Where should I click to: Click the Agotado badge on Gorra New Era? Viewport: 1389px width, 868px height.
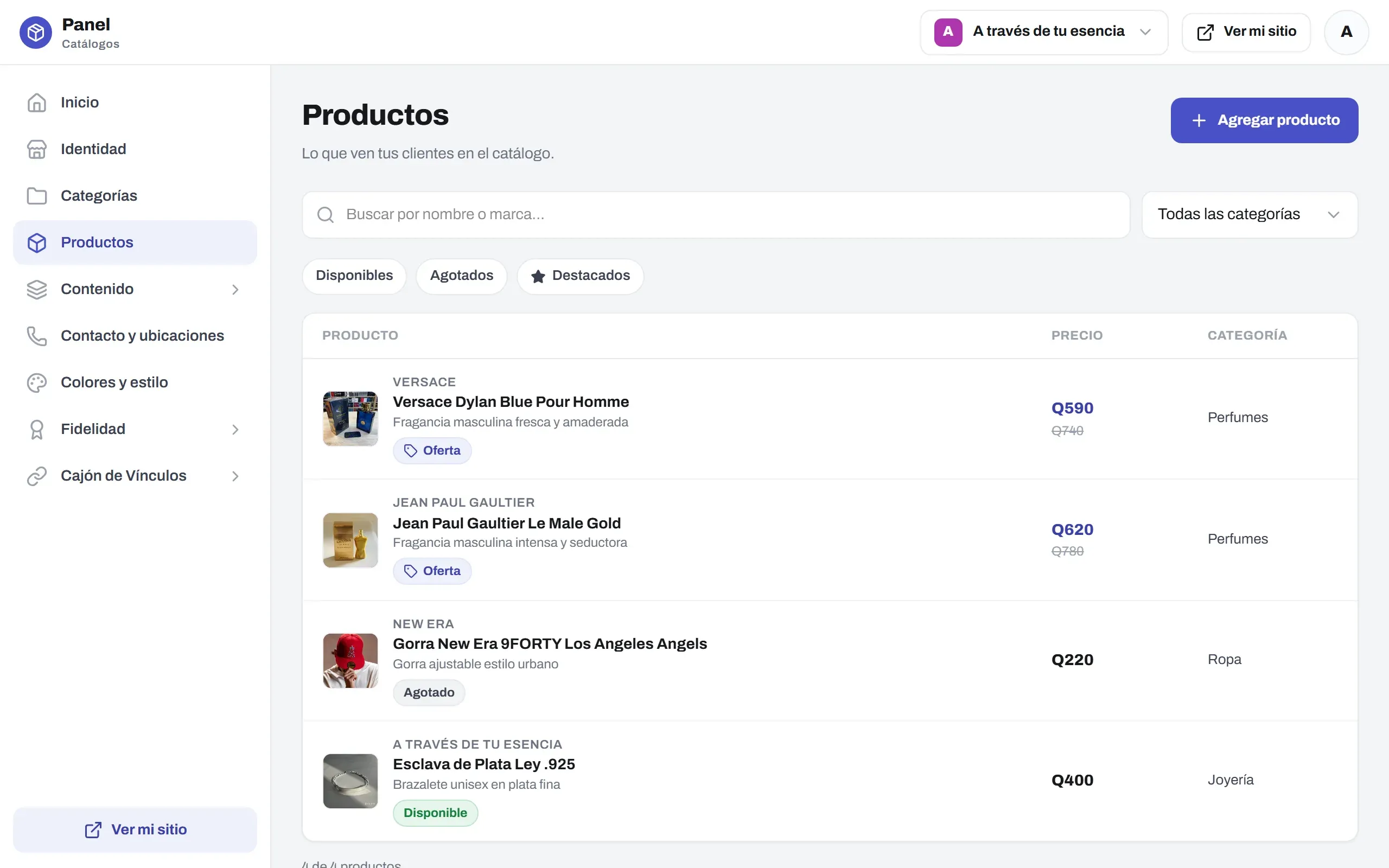pyautogui.click(x=429, y=693)
